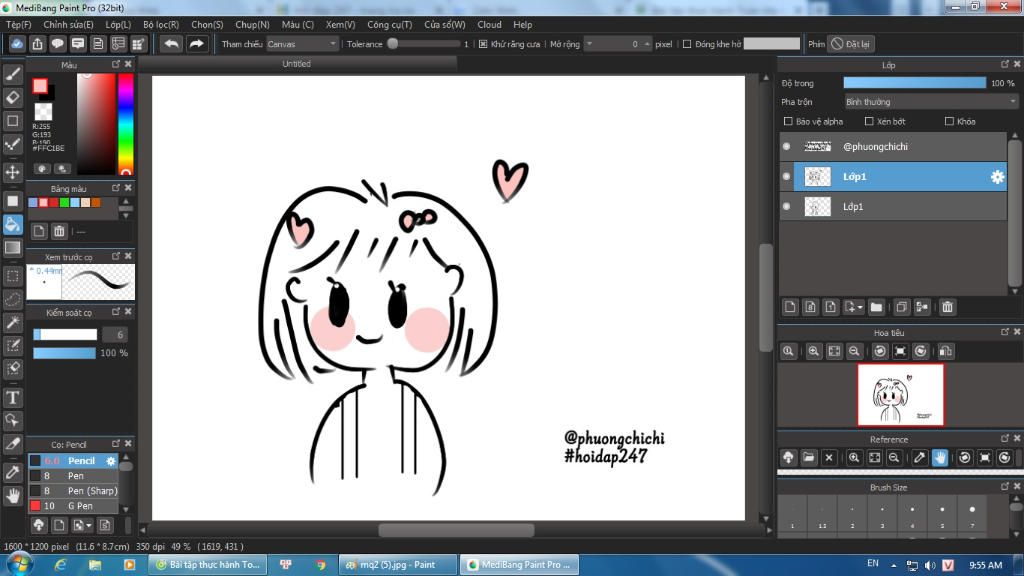Select the Bucket fill tool
This screenshot has width=1024, height=576.
click(x=12, y=225)
